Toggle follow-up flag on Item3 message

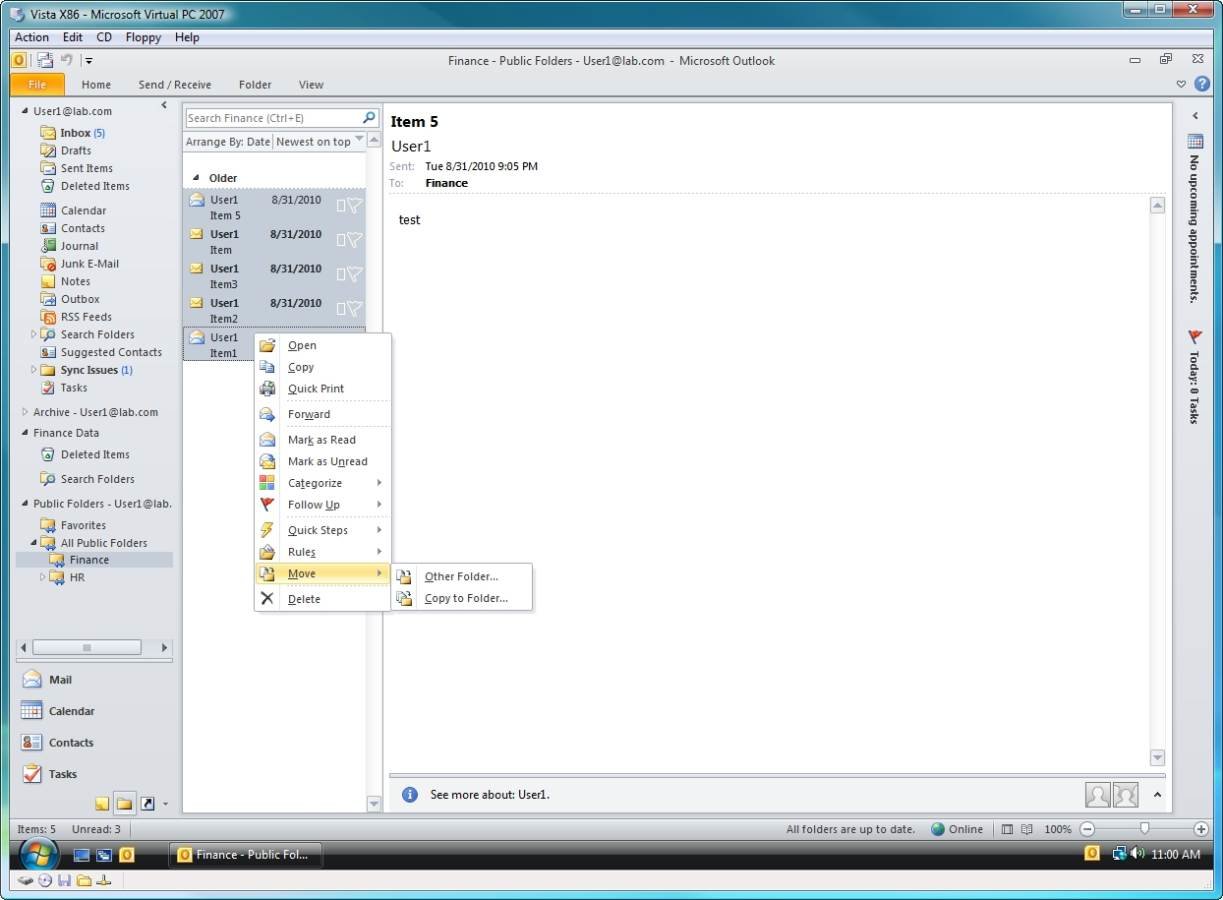coord(354,274)
